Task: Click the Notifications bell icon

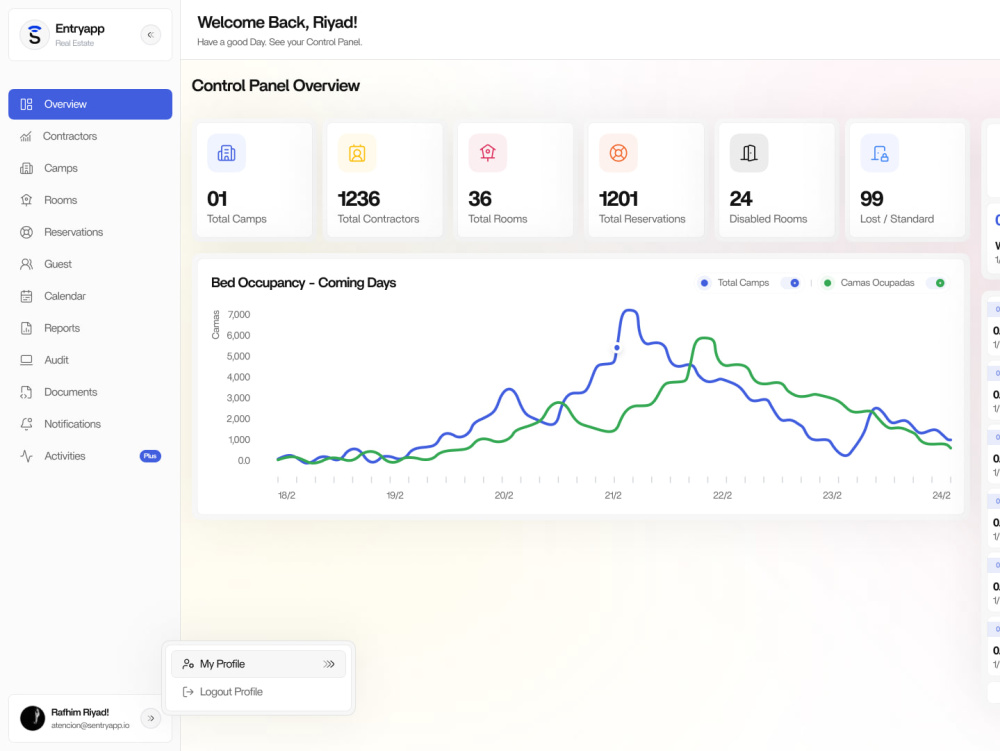Action: [x=26, y=424]
